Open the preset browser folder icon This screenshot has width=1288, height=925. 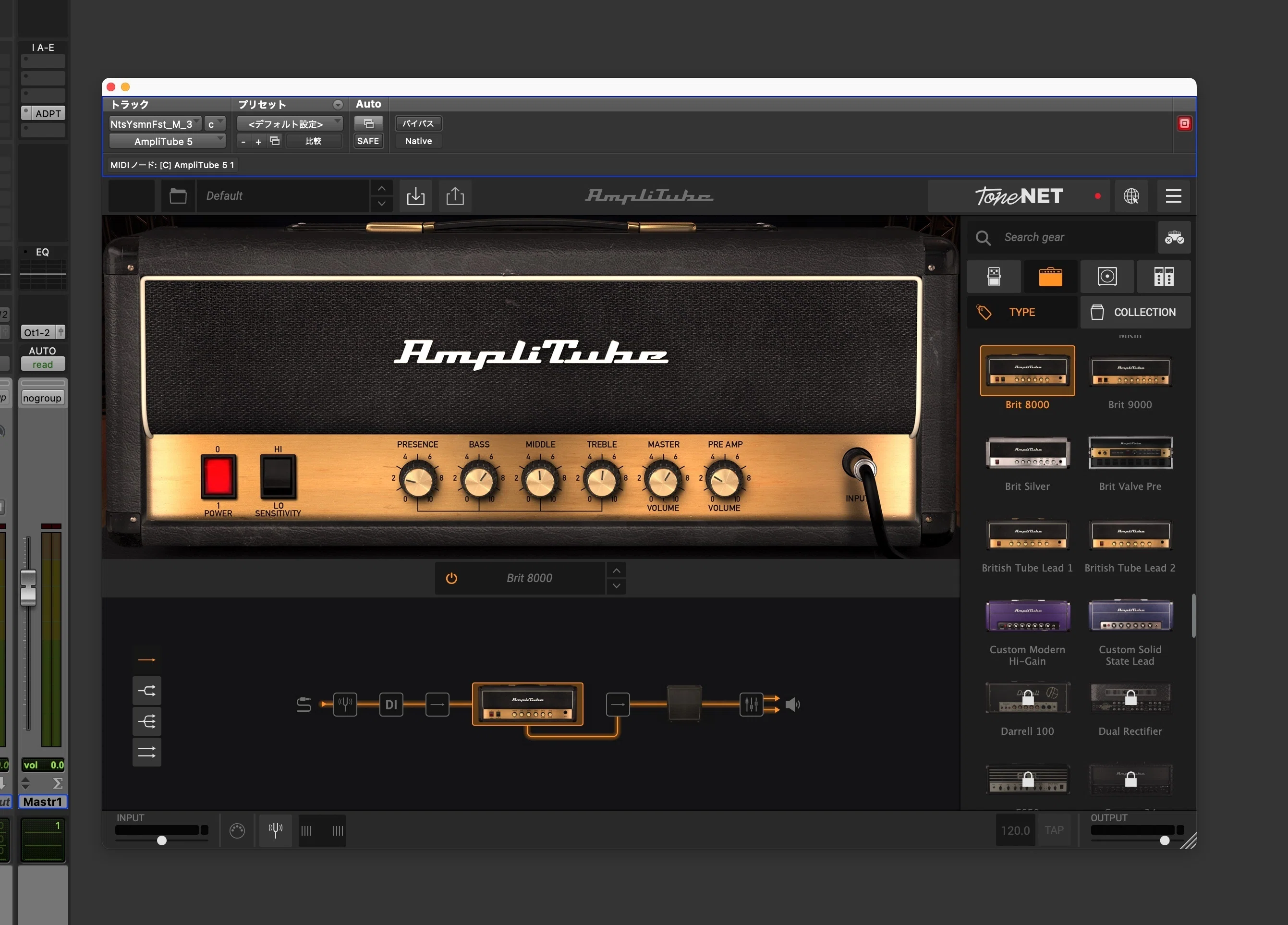pos(178,196)
